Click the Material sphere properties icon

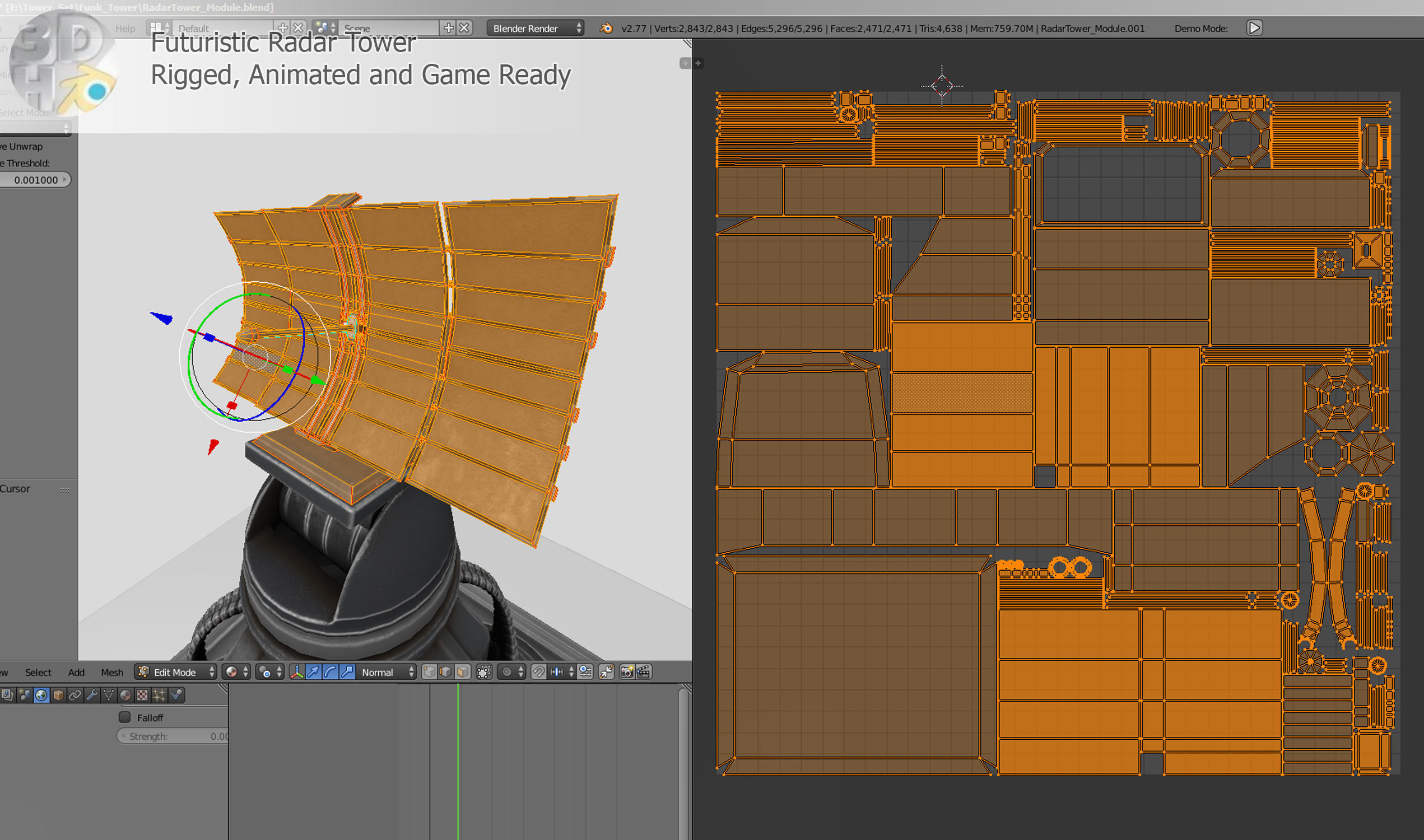[x=125, y=695]
